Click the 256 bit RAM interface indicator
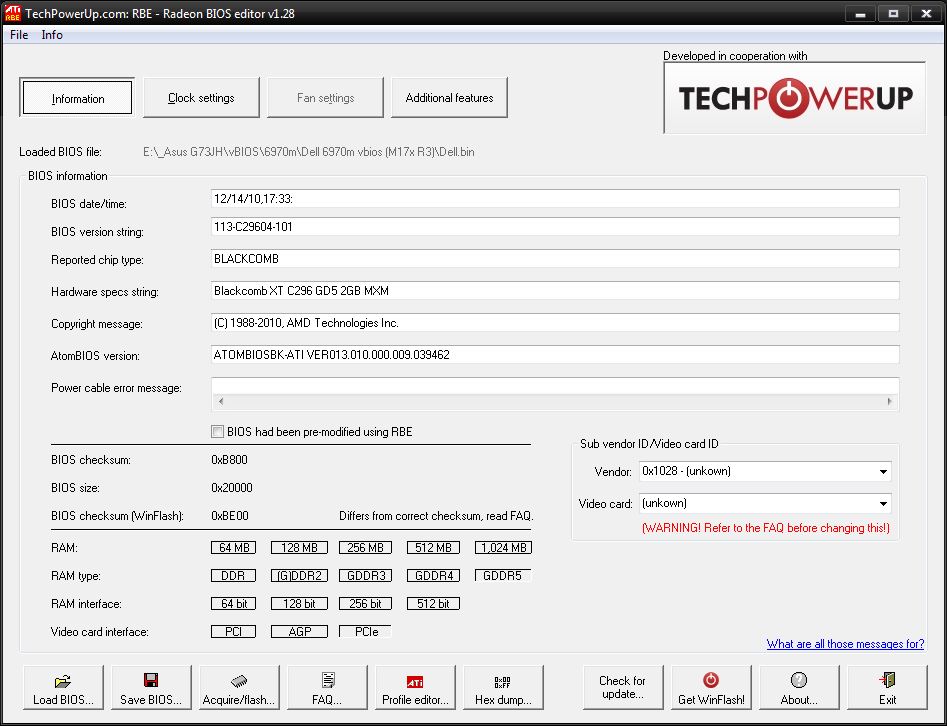Screen dimensions: 947x726 click(x=365, y=603)
